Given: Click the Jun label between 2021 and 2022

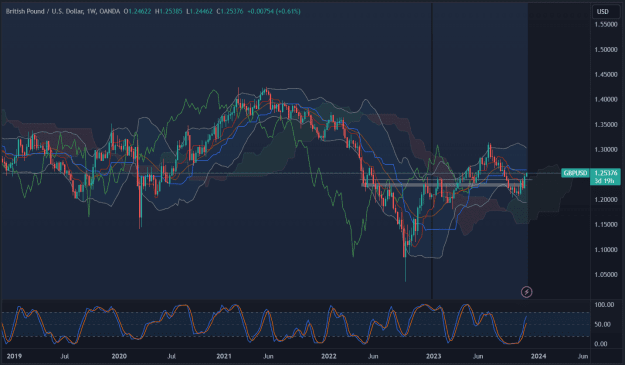Looking at the screenshot, I should click(x=268, y=356).
